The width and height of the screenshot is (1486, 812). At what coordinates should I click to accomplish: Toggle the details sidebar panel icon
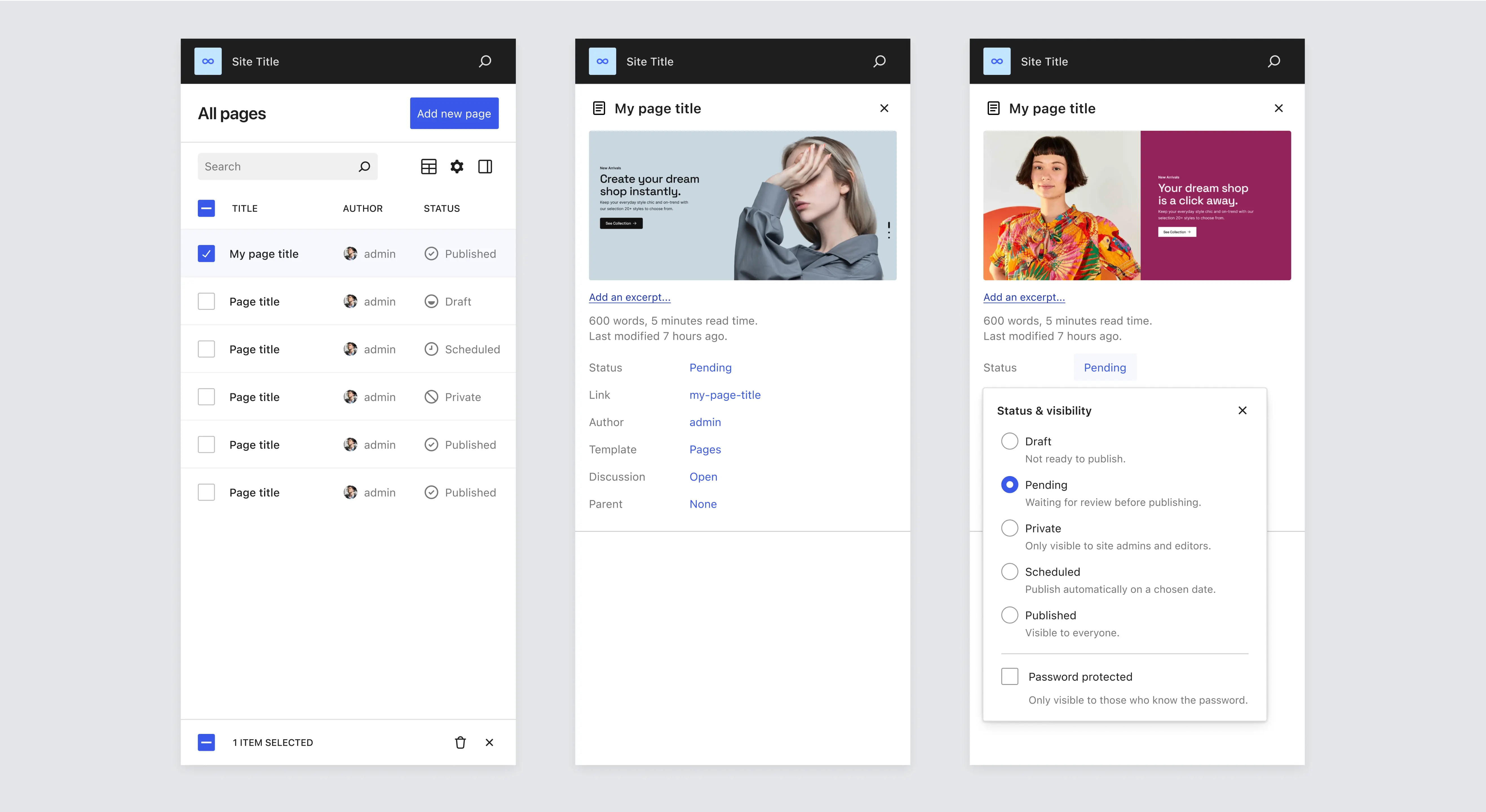coord(485,167)
